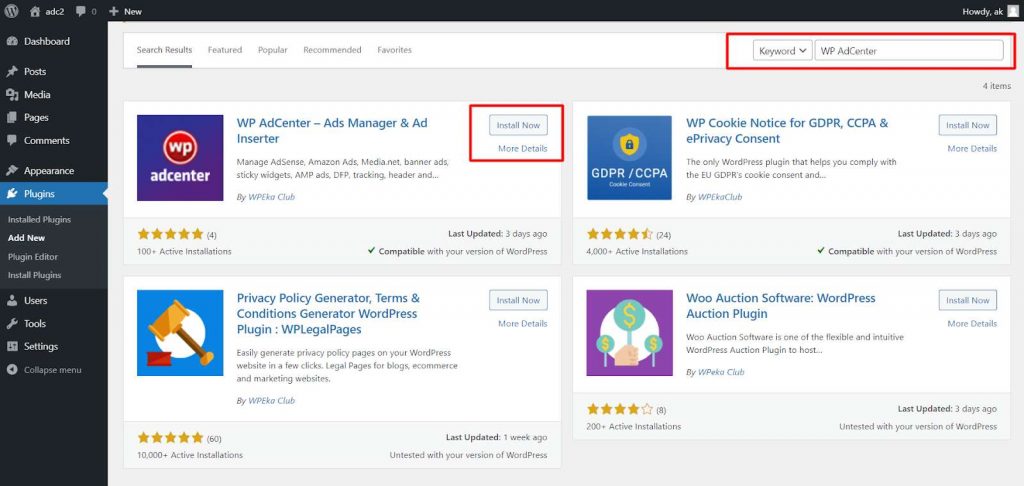Image resolution: width=1024 pixels, height=486 pixels.
Task: View More Details for WP Cookie Notice
Action: [x=972, y=148]
